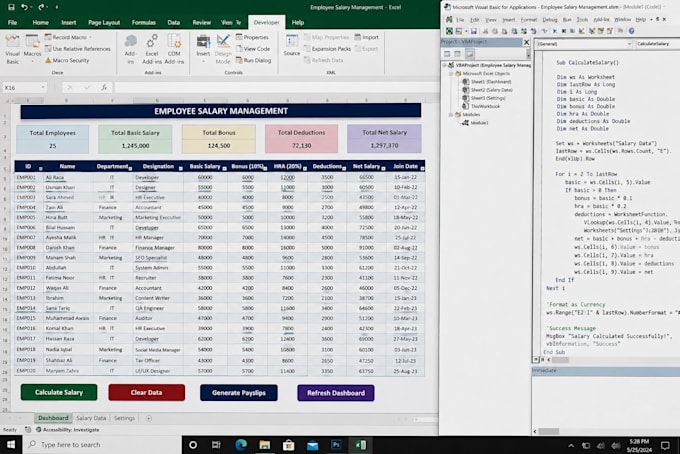Open the Formulas ribbon tab
This screenshot has width=680, height=454.
[144, 23]
